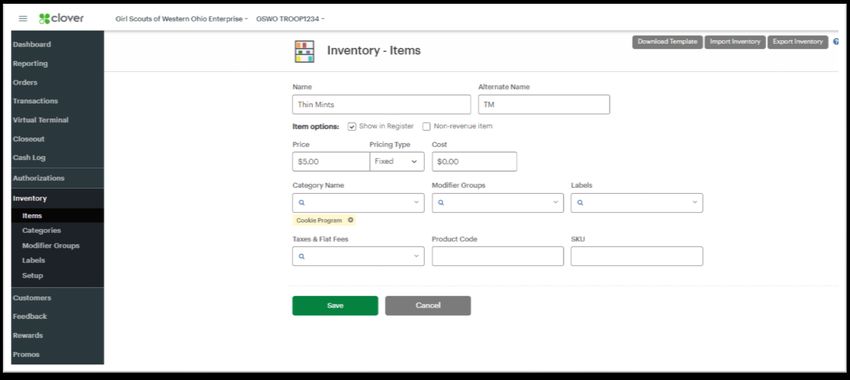Click the Download Template button
Image resolution: width=850 pixels, height=380 pixels.
pyautogui.click(x=667, y=42)
